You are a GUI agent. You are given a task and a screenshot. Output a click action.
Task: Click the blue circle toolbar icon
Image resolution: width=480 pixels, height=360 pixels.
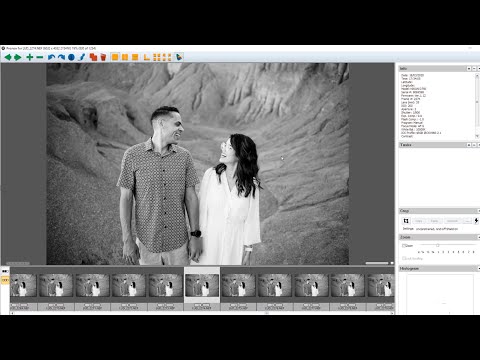click(x=71, y=57)
